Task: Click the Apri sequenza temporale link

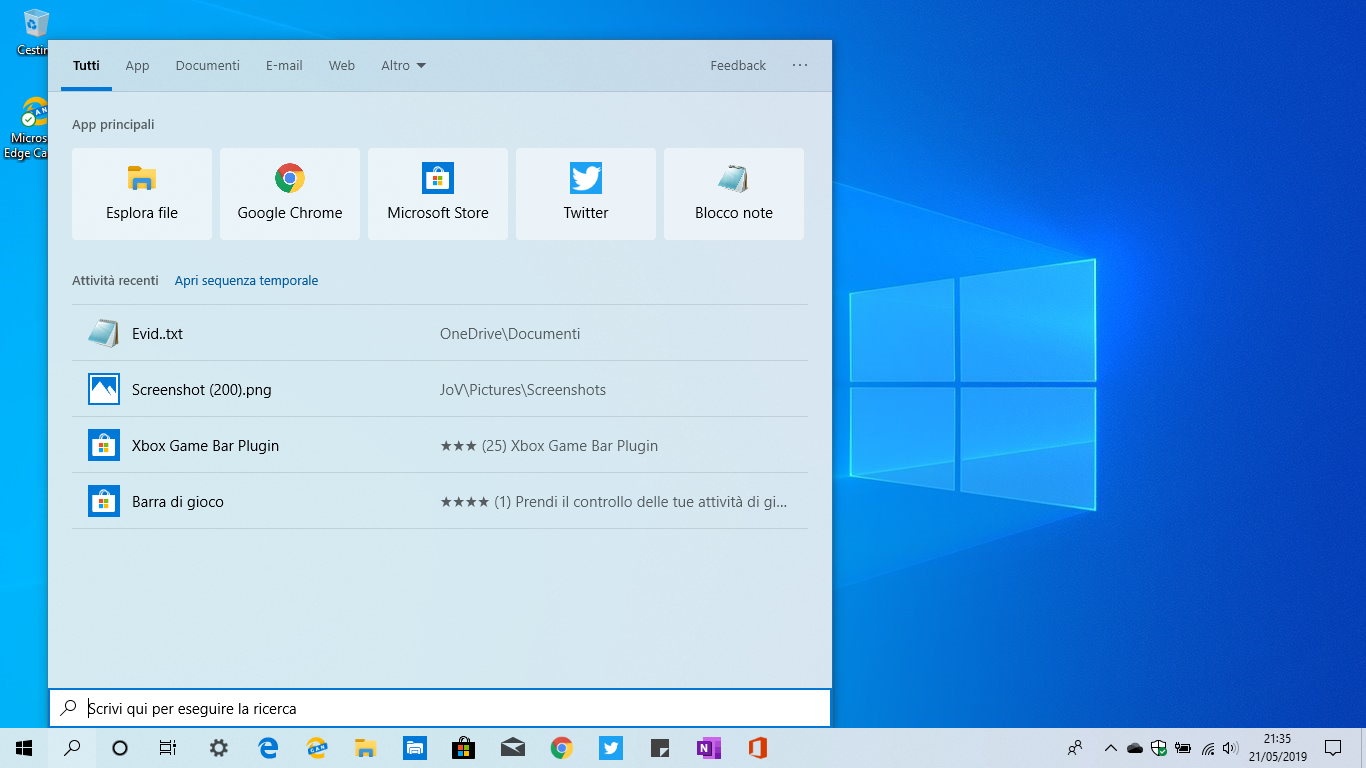Action: [246, 281]
